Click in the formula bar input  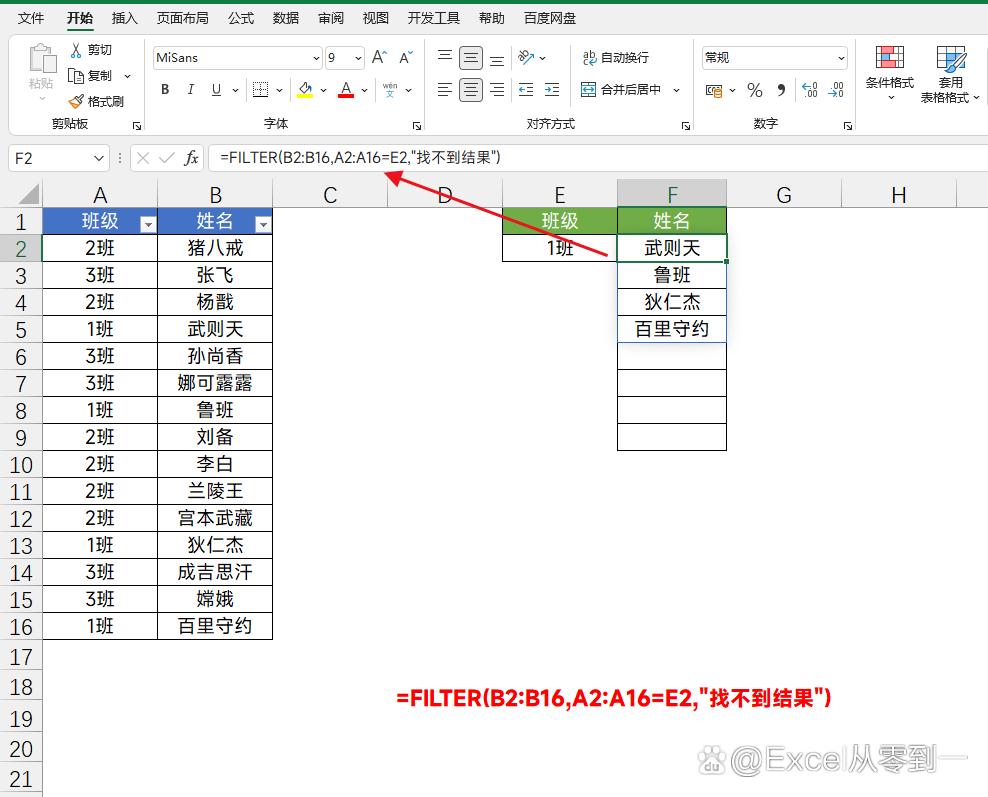pos(597,158)
